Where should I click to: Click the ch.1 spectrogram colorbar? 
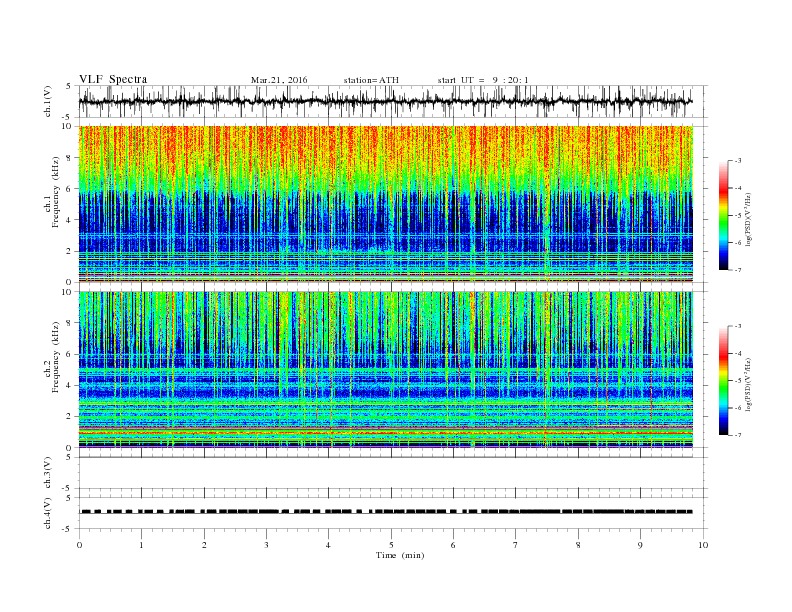coord(723,215)
